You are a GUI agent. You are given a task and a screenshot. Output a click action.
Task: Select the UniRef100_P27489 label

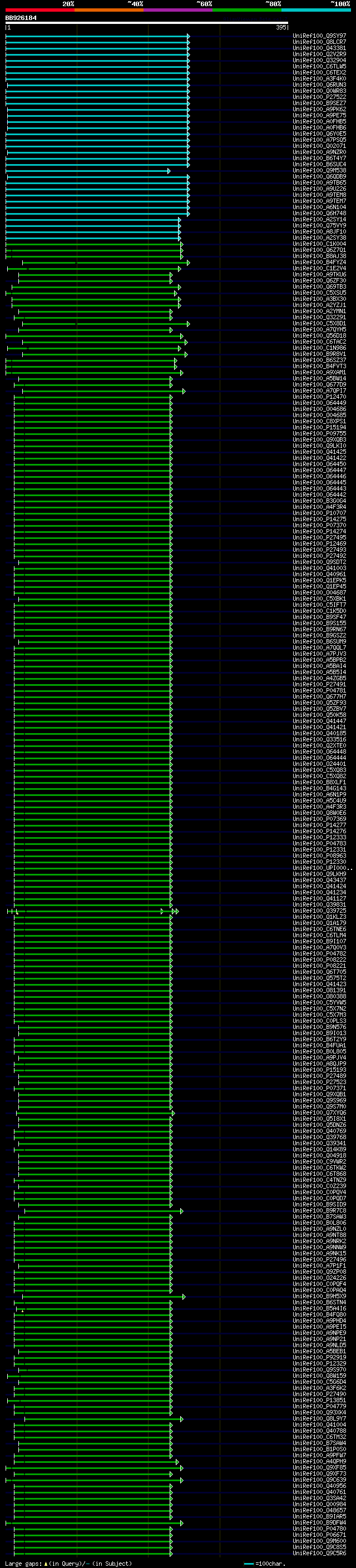(319, 1076)
